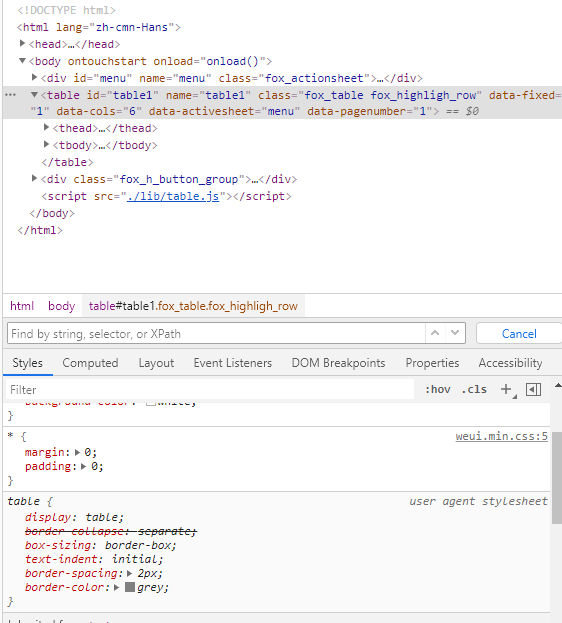Click the three-dot actions icon beside table row

10,95
